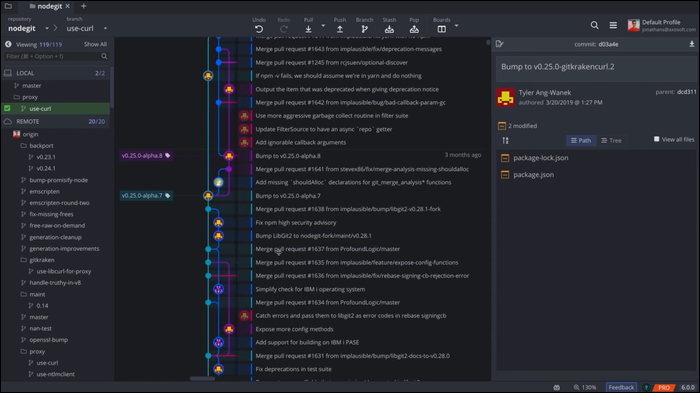
Task: Close the nodegit tab
Action: click(x=67, y=6)
